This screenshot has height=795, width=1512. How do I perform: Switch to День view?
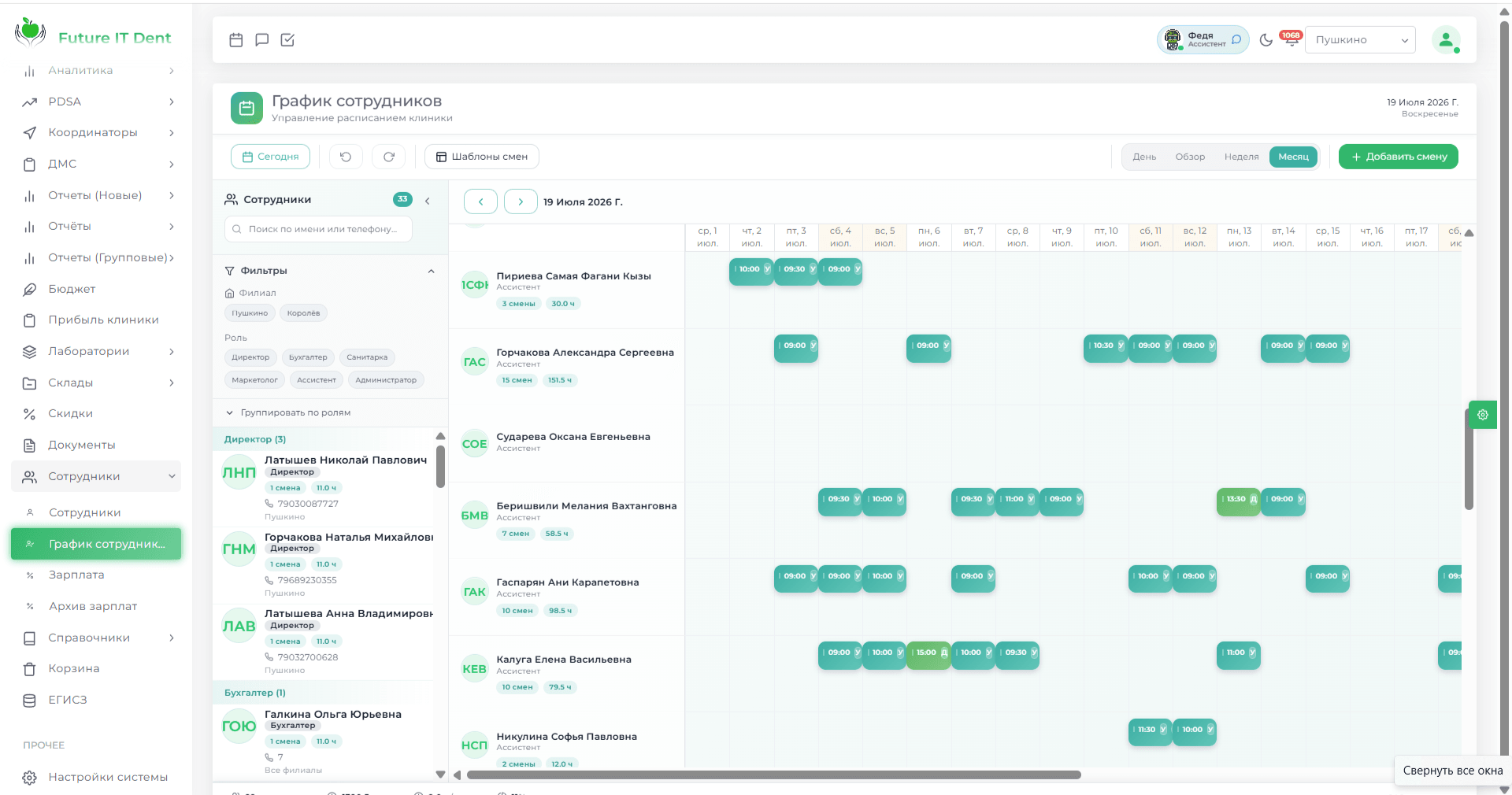point(1144,157)
